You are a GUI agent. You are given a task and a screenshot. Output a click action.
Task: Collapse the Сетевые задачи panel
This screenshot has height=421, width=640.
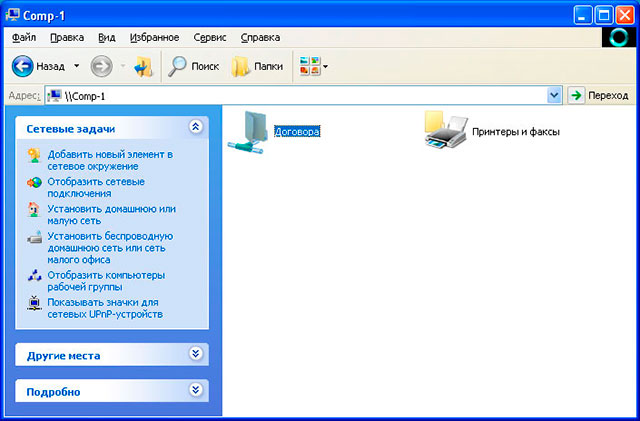(196, 127)
